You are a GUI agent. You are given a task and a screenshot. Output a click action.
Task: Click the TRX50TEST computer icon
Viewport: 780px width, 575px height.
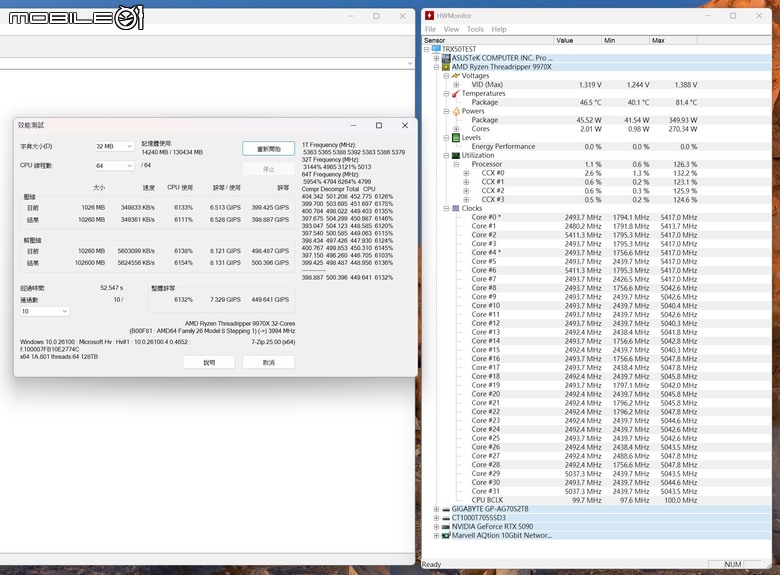coord(436,49)
